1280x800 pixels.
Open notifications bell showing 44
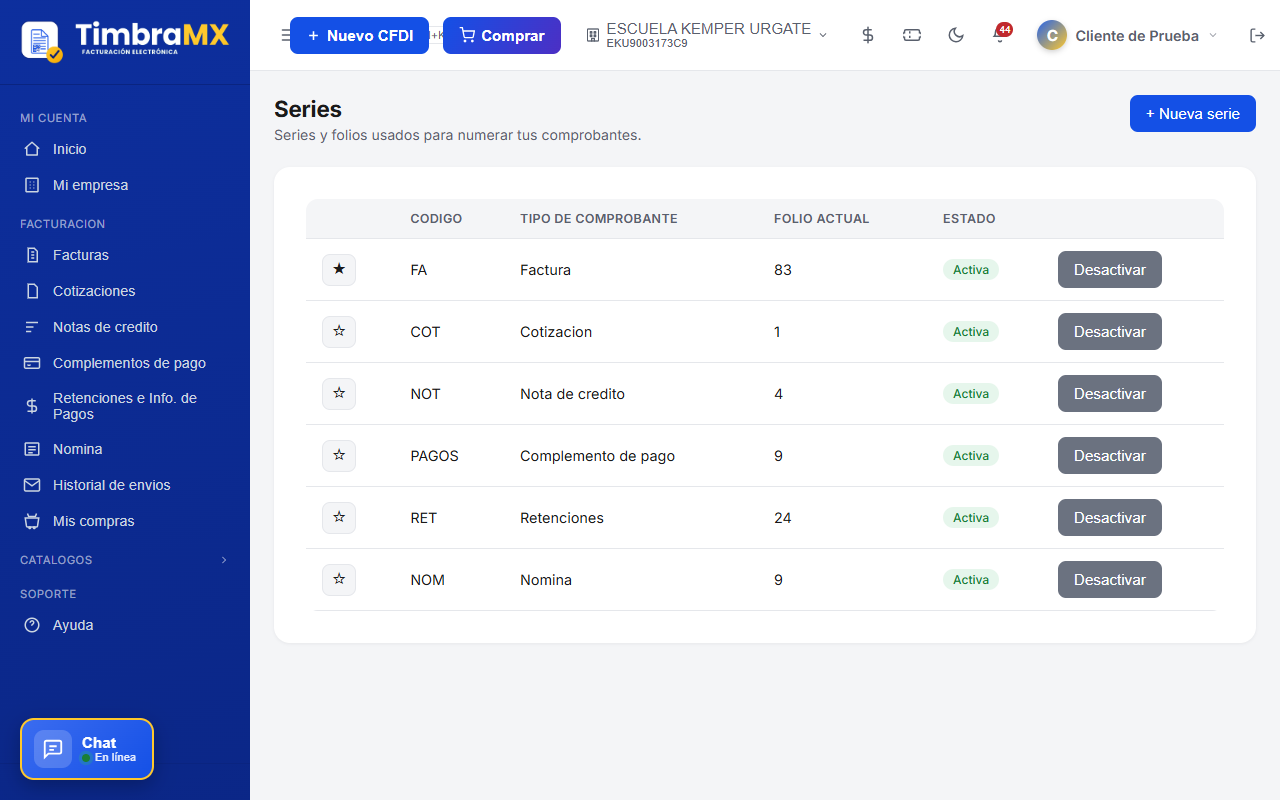(1000, 35)
